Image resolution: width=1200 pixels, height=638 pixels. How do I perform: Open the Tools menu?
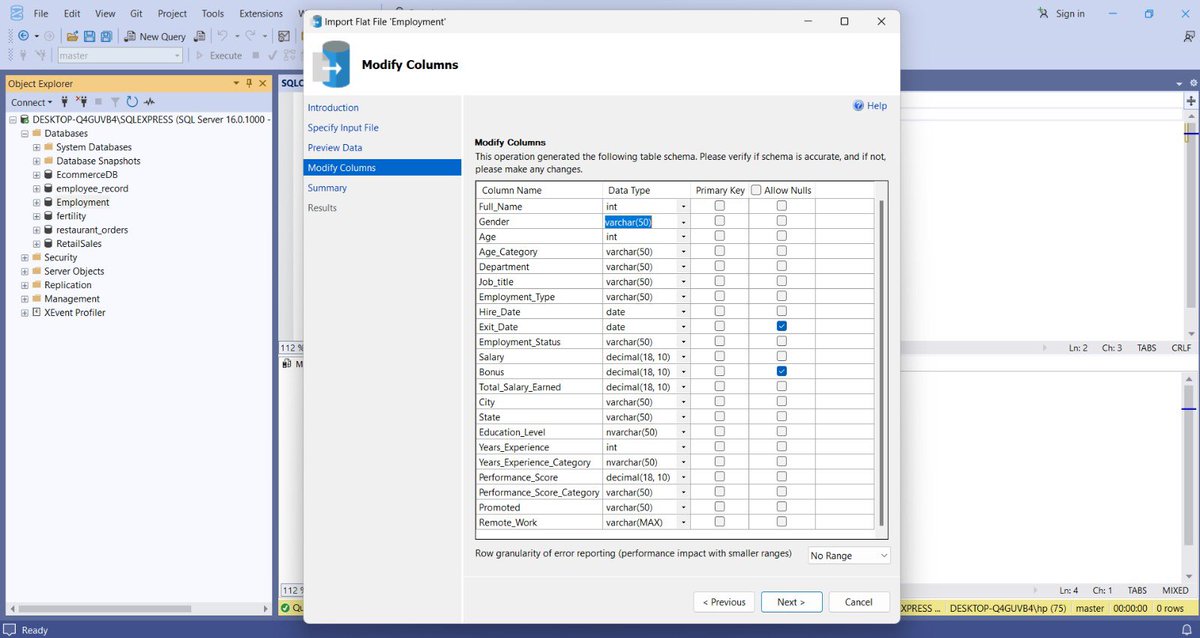[x=212, y=14]
